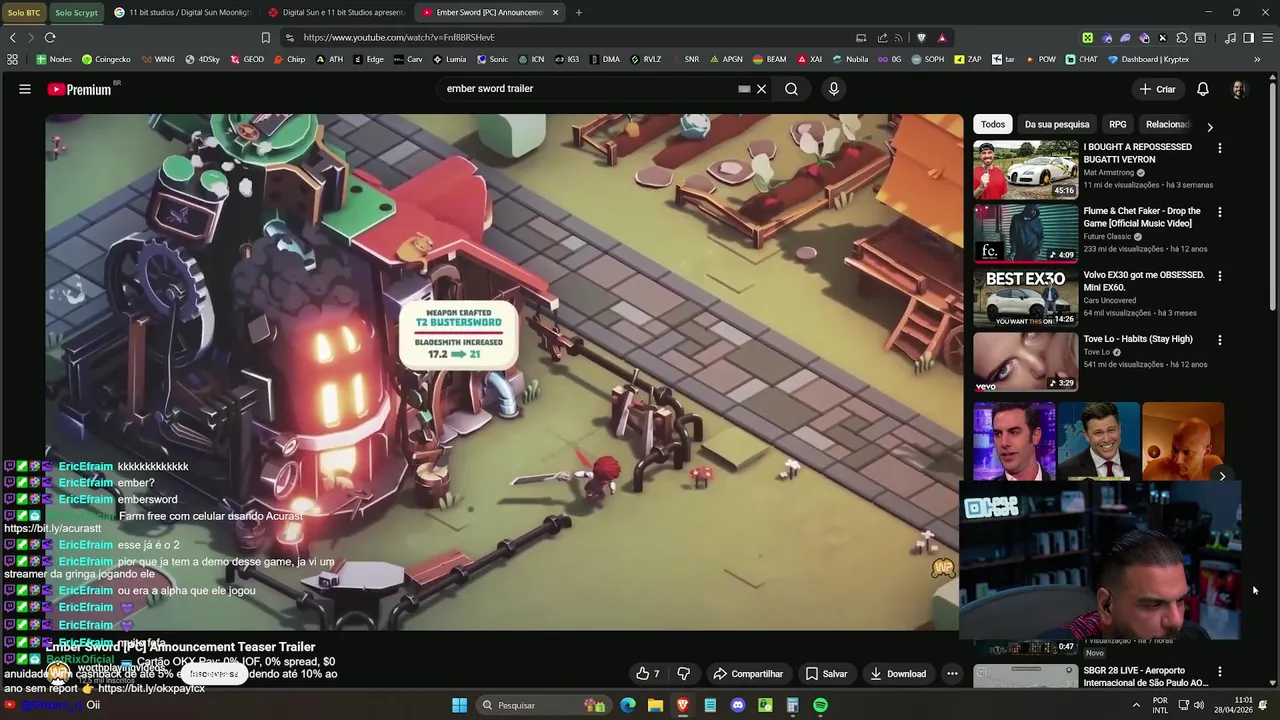Close the Ember Sword browser tab
The image size is (1280, 720).
[x=555, y=12]
